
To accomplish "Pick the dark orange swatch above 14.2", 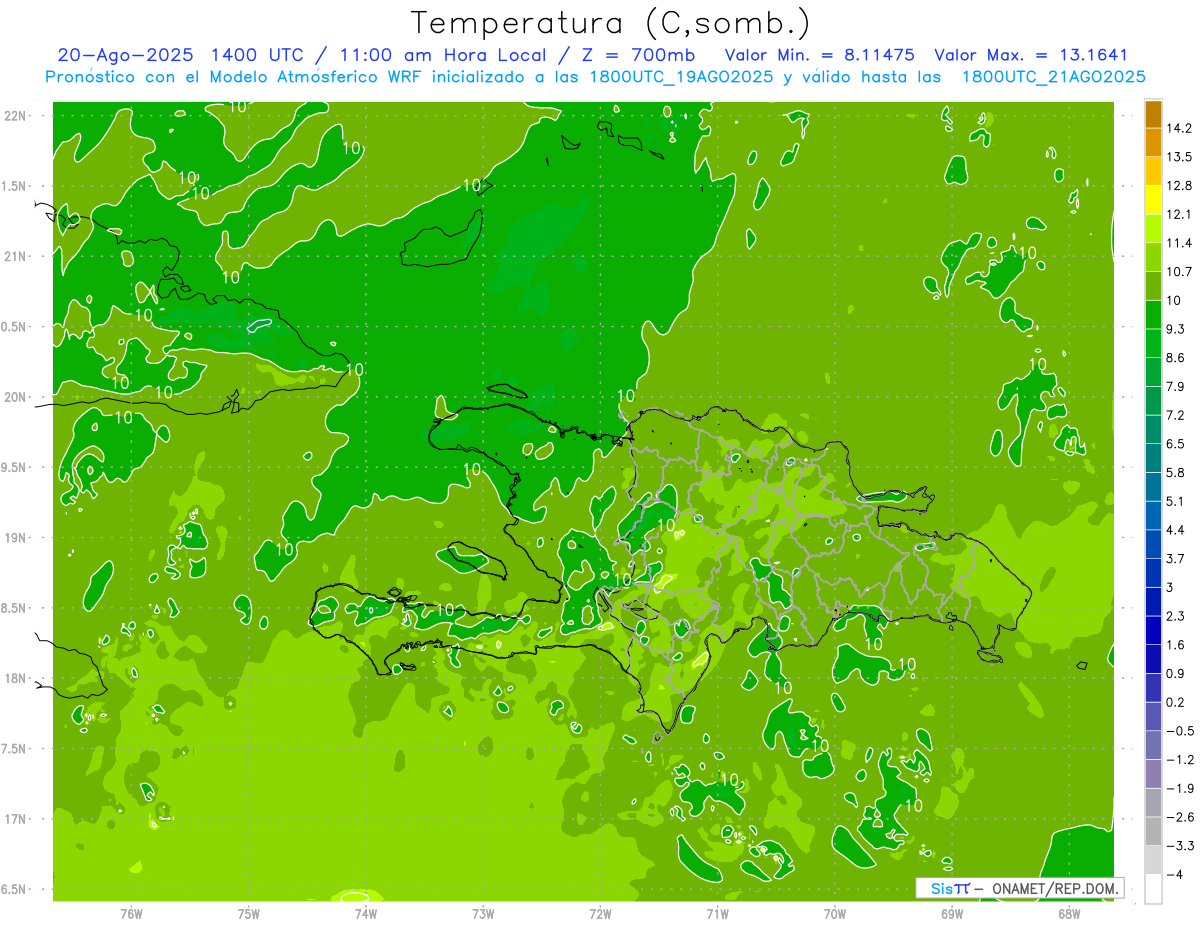I will coord(1153,114).
